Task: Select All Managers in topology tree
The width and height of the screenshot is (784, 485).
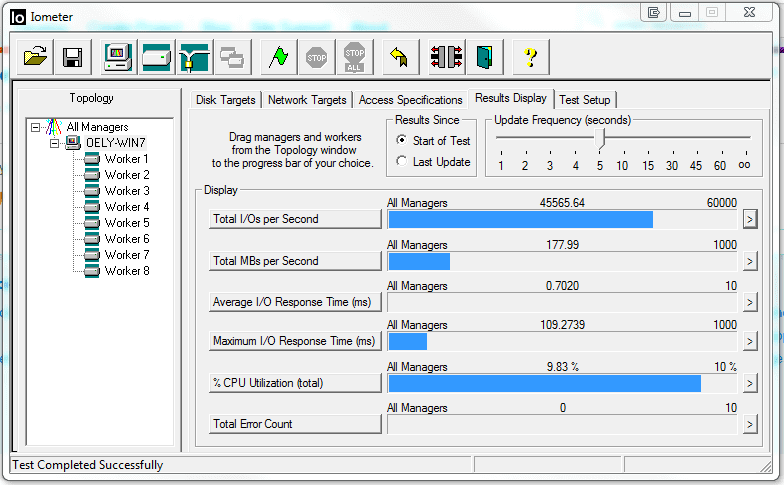Action: tap(98, 127)
